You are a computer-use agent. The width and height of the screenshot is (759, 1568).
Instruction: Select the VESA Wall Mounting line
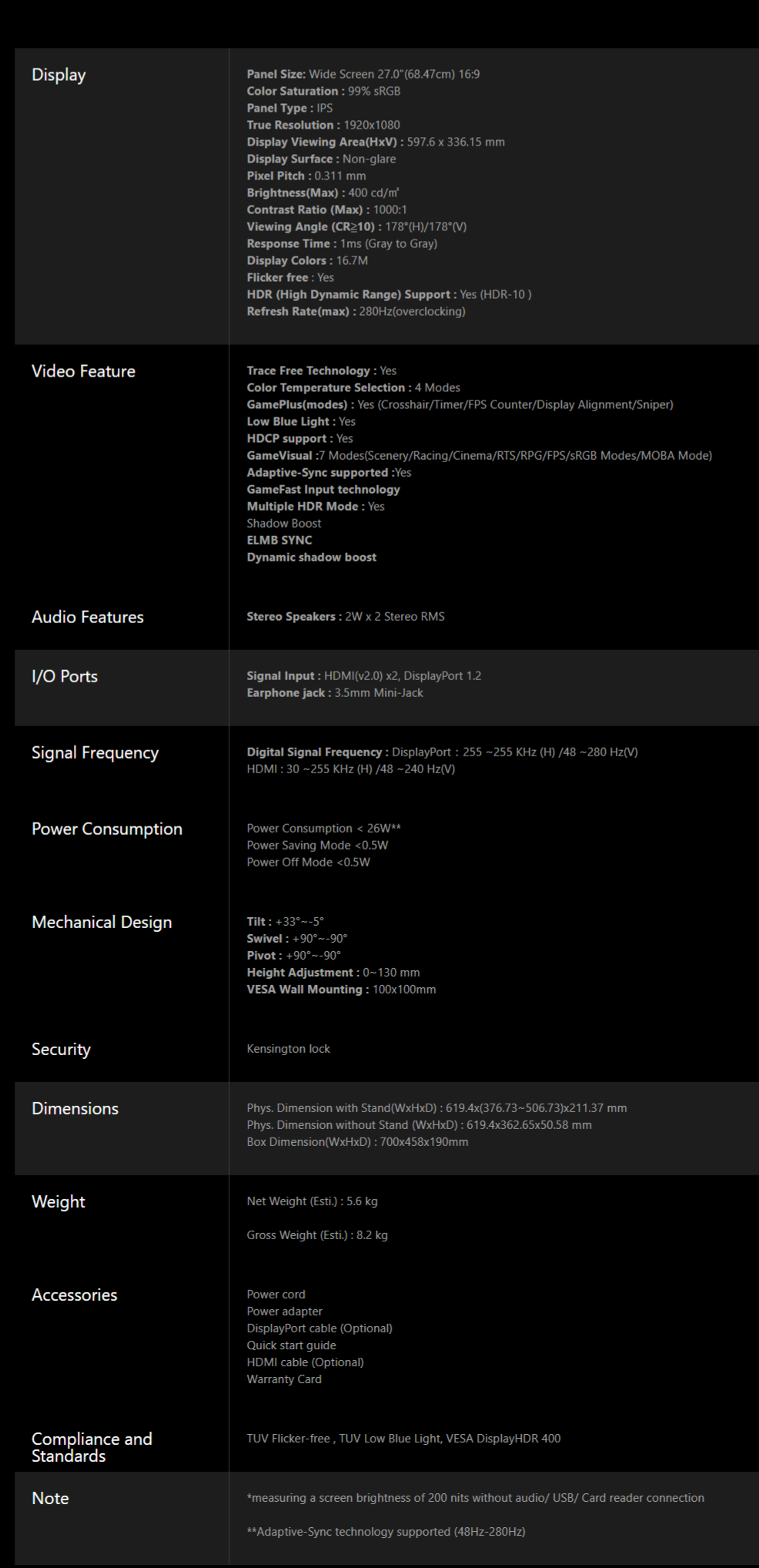point(341,989)
